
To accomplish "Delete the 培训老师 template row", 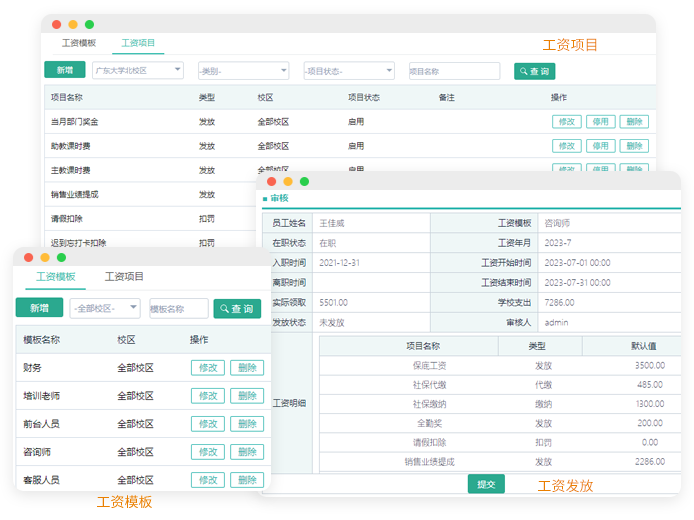I will [246, 396].
